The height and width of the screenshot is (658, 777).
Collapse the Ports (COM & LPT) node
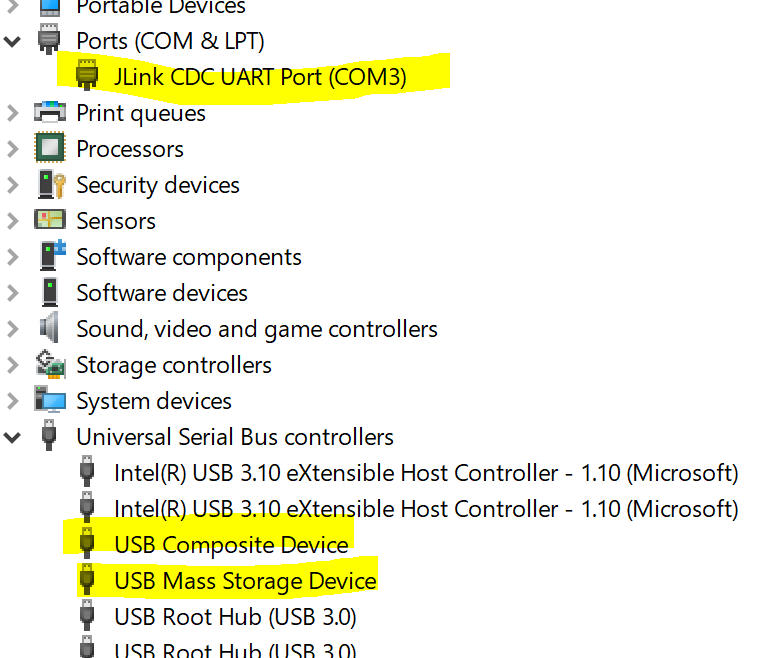click(x=12, y=41)
